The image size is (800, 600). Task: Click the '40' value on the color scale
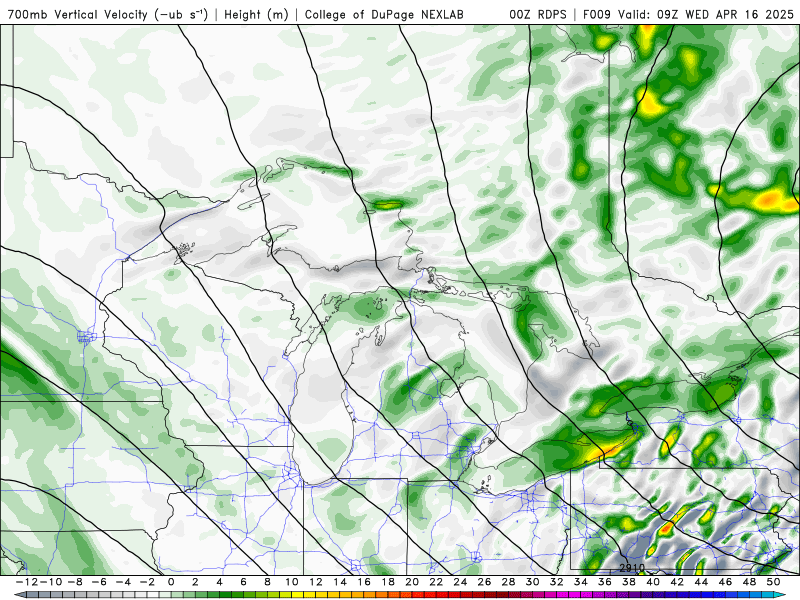(653, 582)
